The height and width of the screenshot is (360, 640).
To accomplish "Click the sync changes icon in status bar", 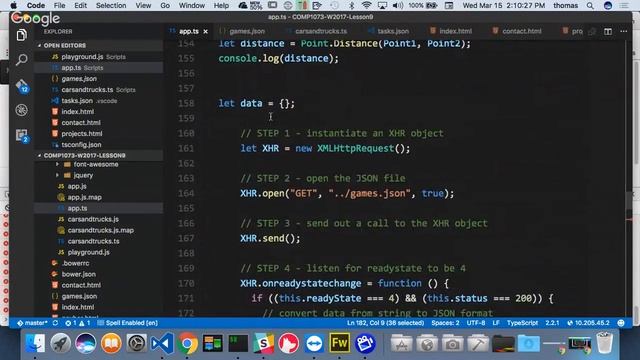I will point(55,323).
